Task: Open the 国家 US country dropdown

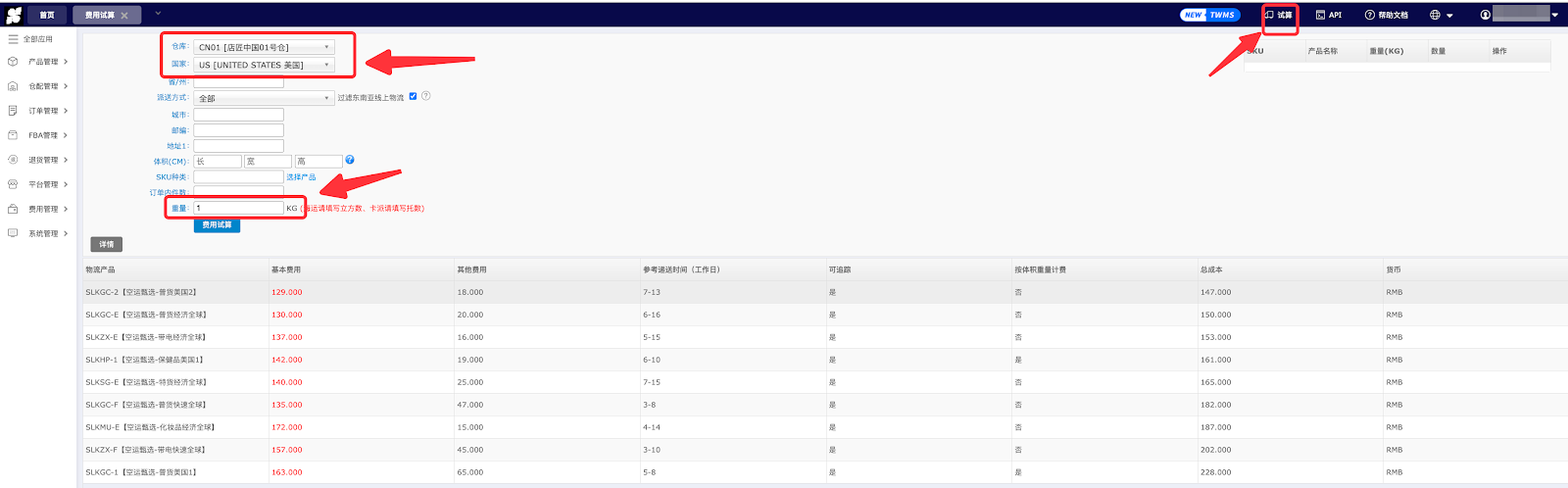Action: 264,65
